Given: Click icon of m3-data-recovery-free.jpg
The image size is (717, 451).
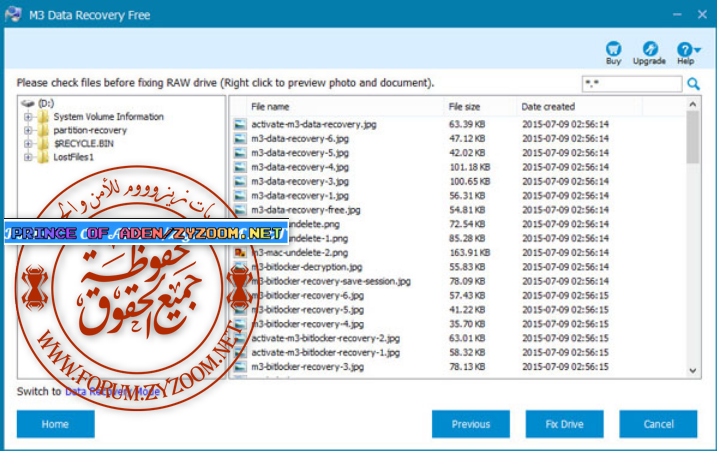Looking at the screenshot, I should point(240,209).
